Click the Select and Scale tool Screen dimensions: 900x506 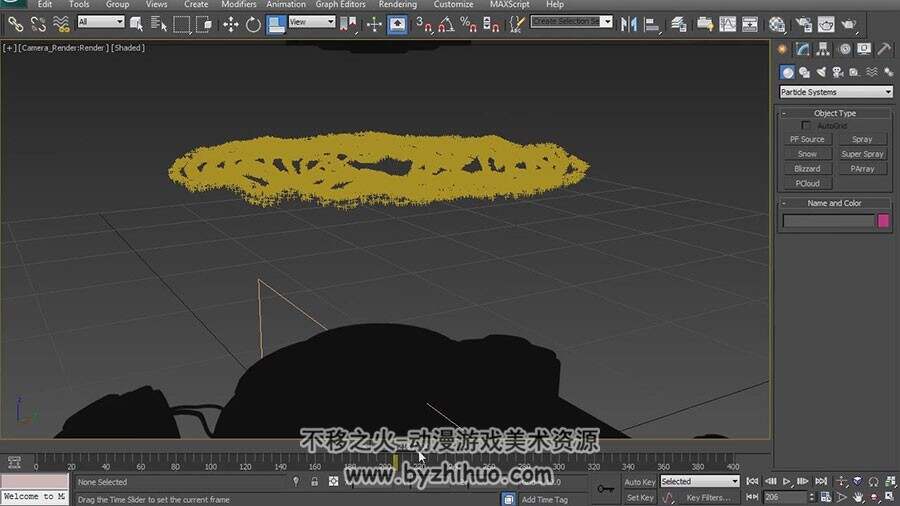[x=276, y=24]
